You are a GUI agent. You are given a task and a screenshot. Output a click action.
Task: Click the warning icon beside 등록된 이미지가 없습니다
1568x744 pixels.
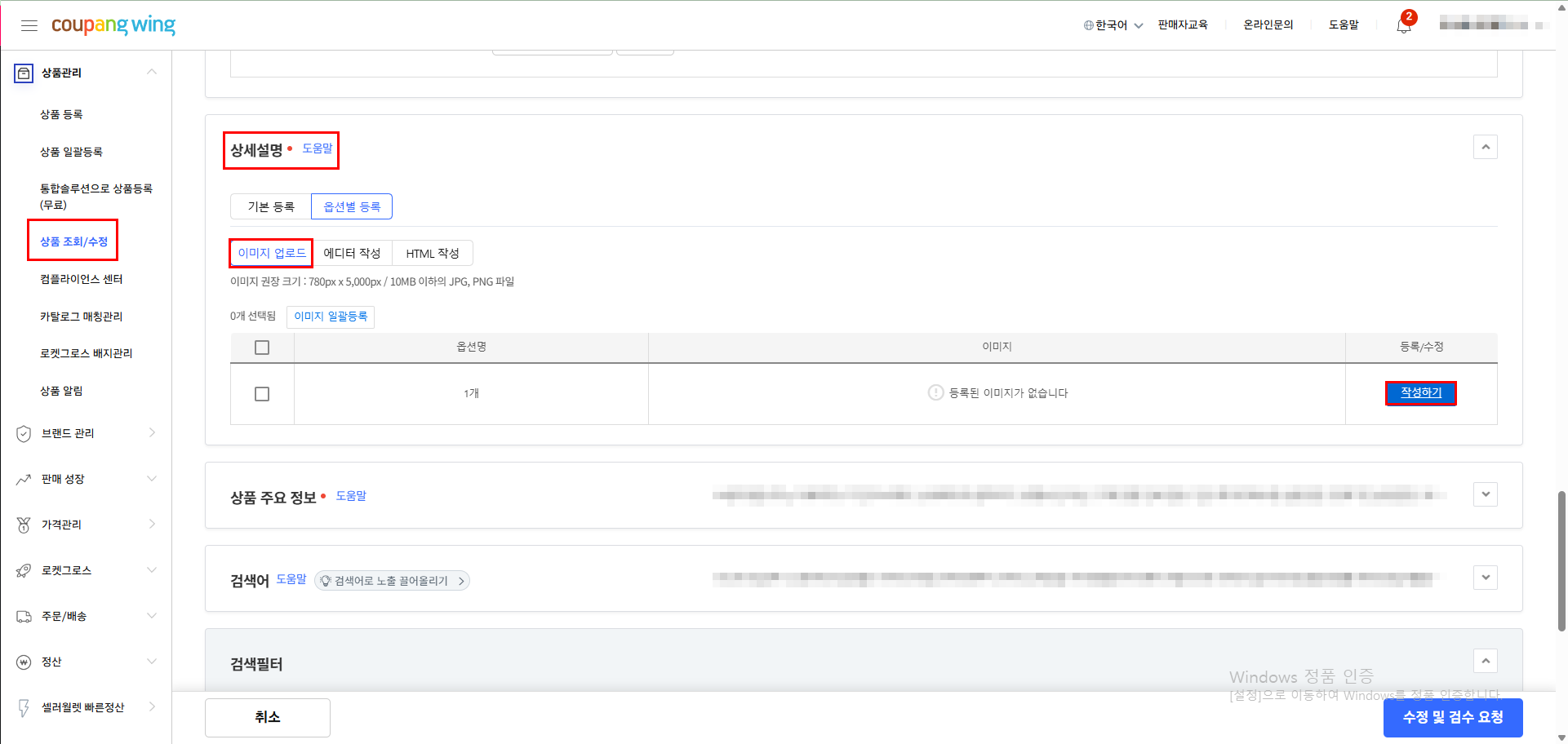click(x=936, y=393)
